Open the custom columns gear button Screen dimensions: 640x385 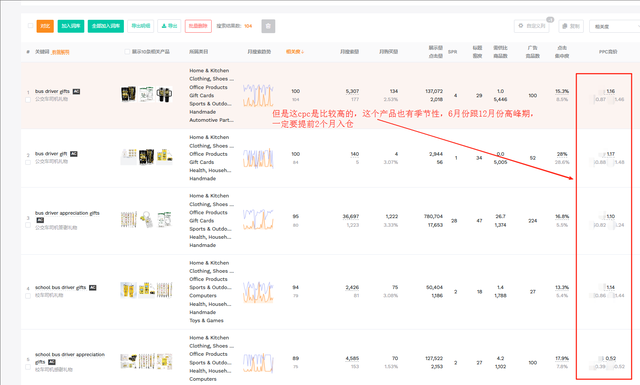pyautogui.click(x=531, y=26)
